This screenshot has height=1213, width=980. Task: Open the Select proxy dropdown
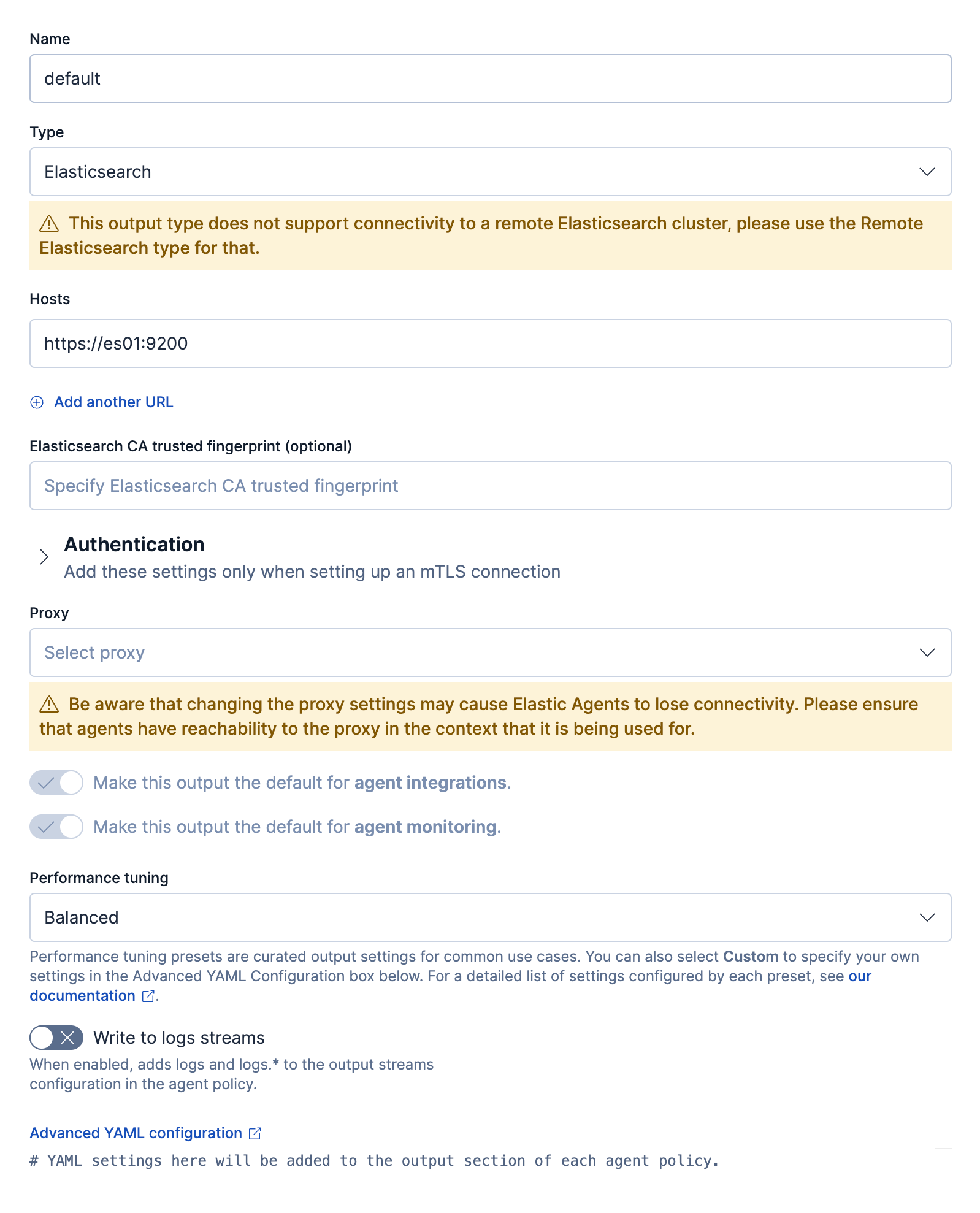tap(490, 652)
